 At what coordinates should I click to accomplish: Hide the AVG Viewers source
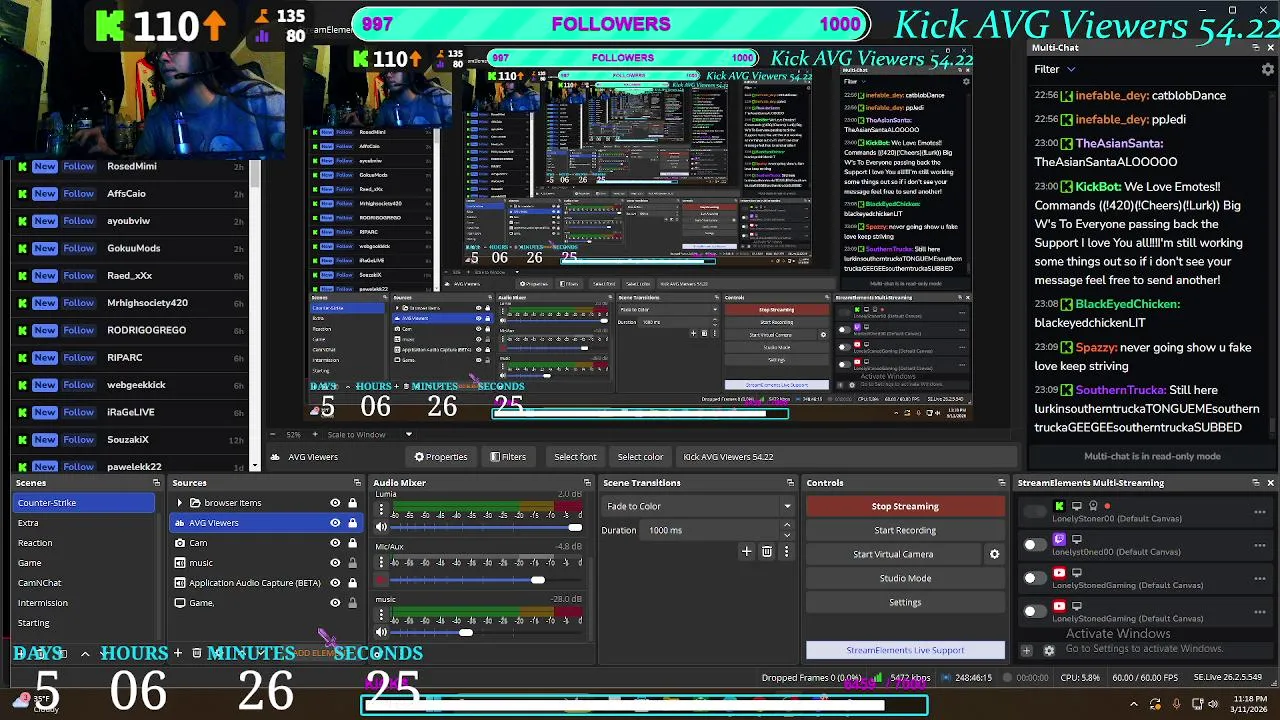pyautogui.click(x=335, y=523)
